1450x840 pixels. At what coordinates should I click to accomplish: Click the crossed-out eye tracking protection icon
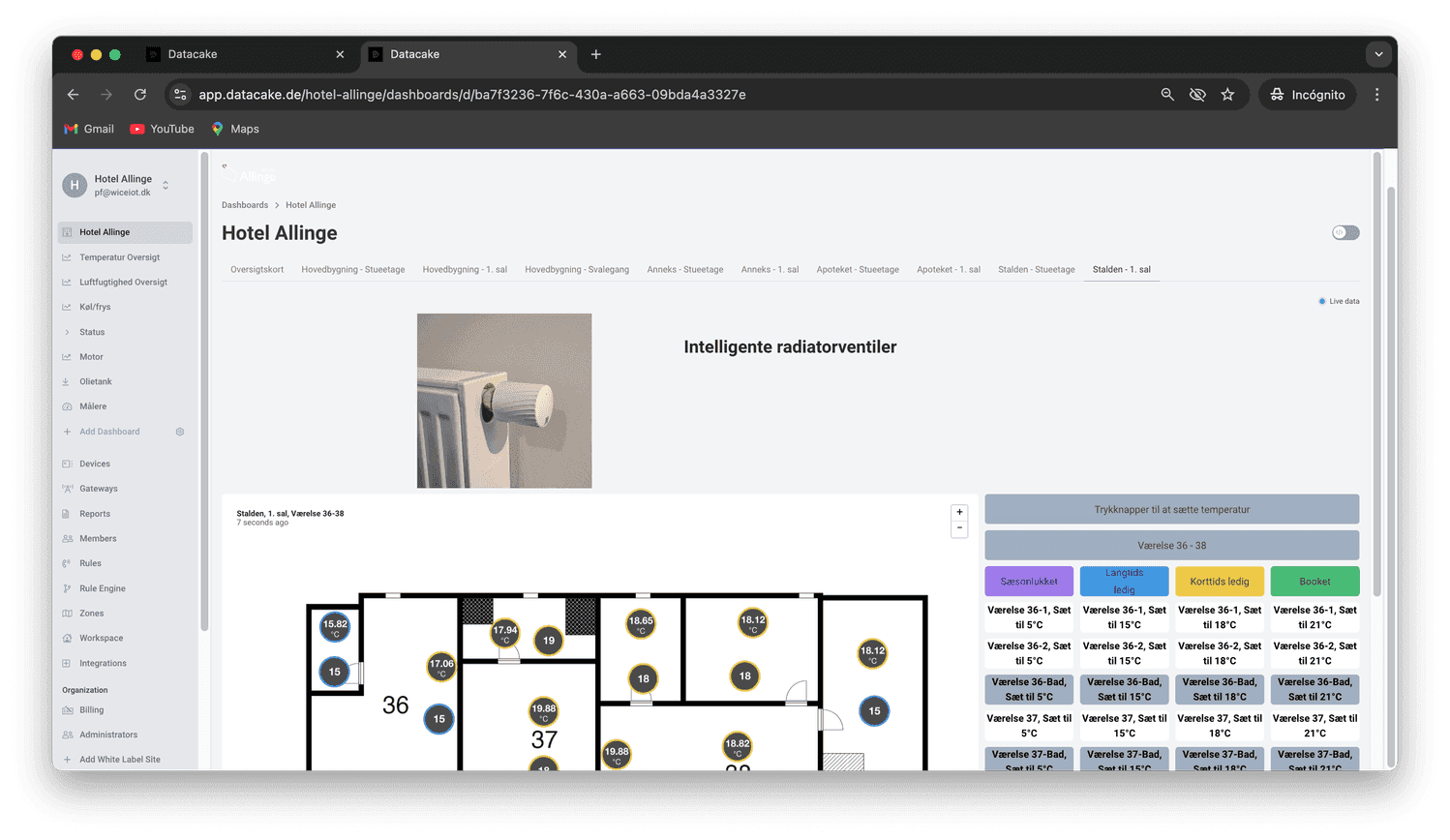[1197, 95]
